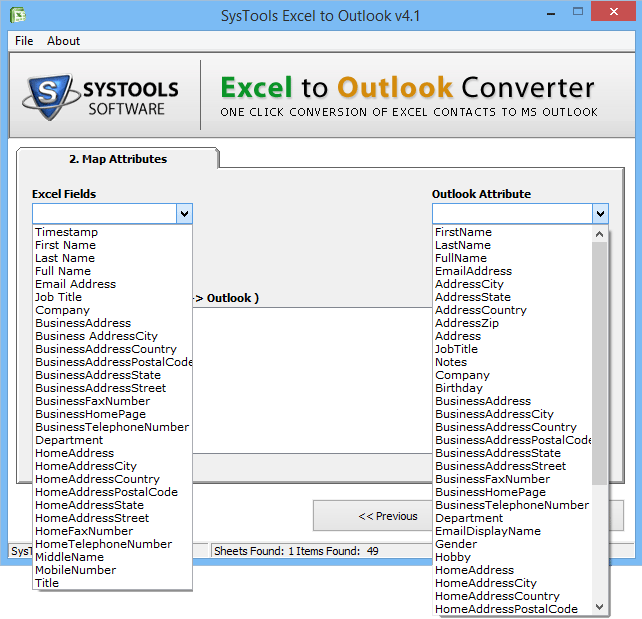The image size is (642, 619).
Task: Select Notes in Outlook Attribute list
Action: coord(513,362)
